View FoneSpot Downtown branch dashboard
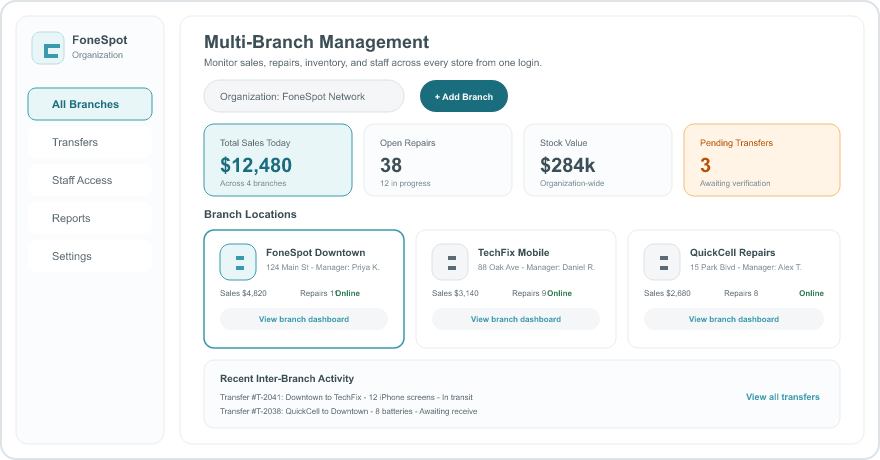 pyautogui.click(x=304, y=319)
